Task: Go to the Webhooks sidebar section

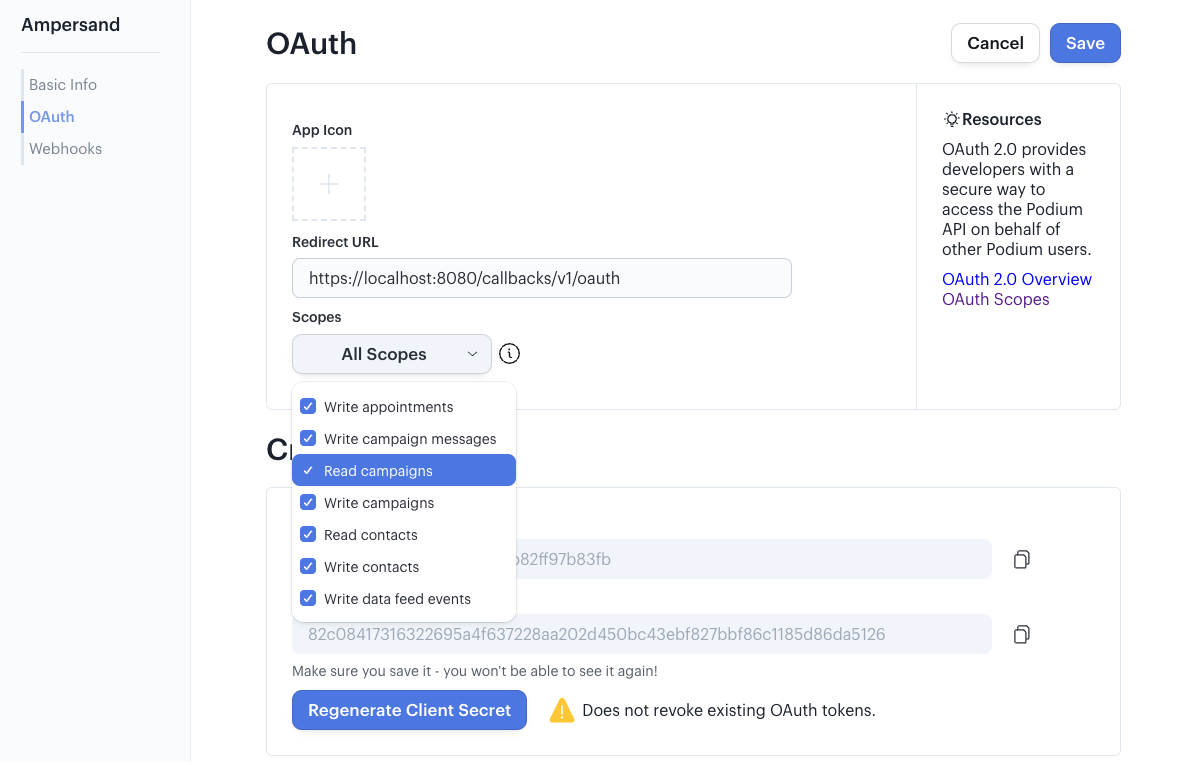Action: (65, 148)
